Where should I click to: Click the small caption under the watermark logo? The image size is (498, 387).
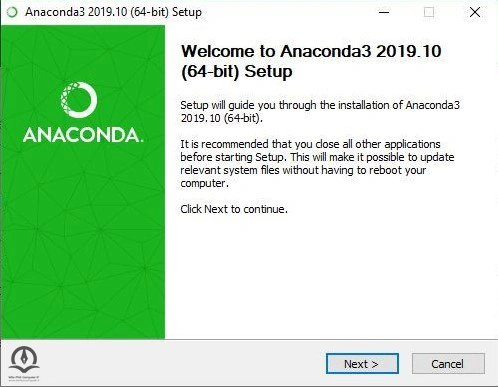coord(24,379)
